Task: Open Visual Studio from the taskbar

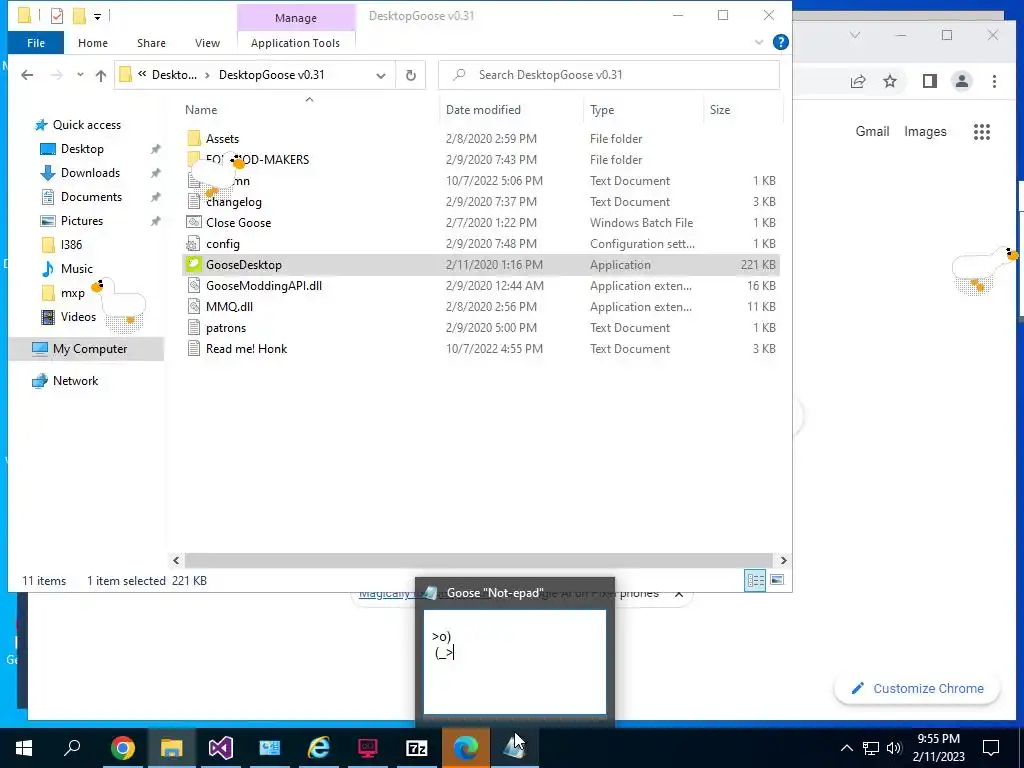Action: tap(220, 748)
